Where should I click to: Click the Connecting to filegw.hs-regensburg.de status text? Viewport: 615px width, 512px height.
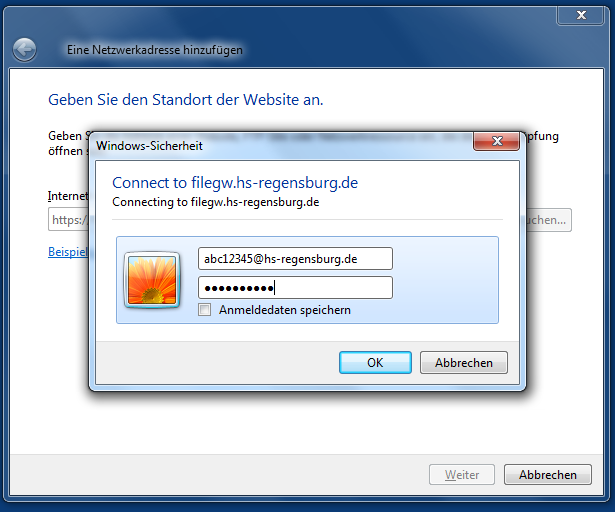point(216,202)
